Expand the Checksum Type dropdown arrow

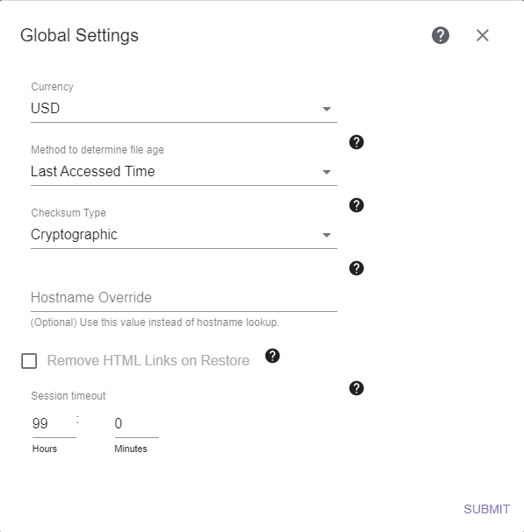point(326,235)
